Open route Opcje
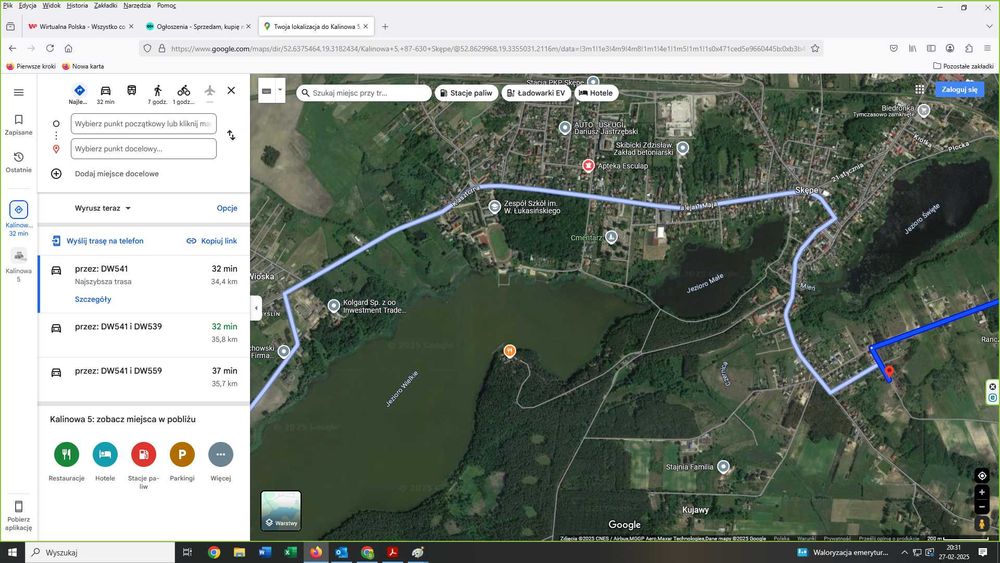 (x=227, y=208)
